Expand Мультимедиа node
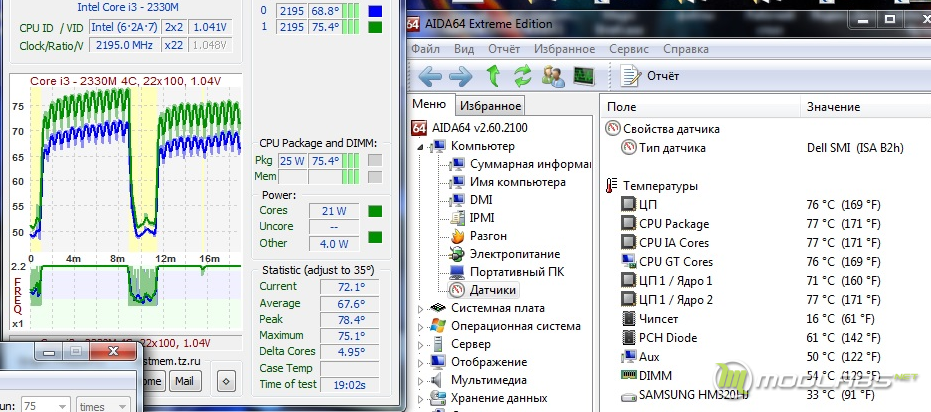The image size is (931, 412). [x=420, y=381]
